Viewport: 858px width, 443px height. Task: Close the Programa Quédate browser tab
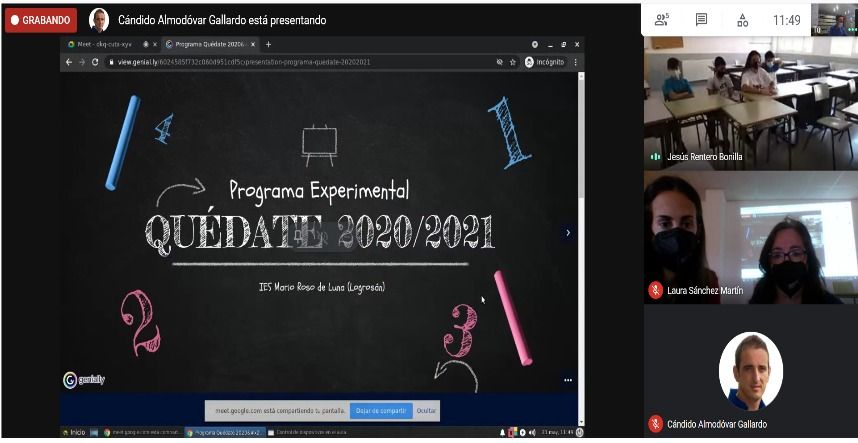tap(253, 44)
